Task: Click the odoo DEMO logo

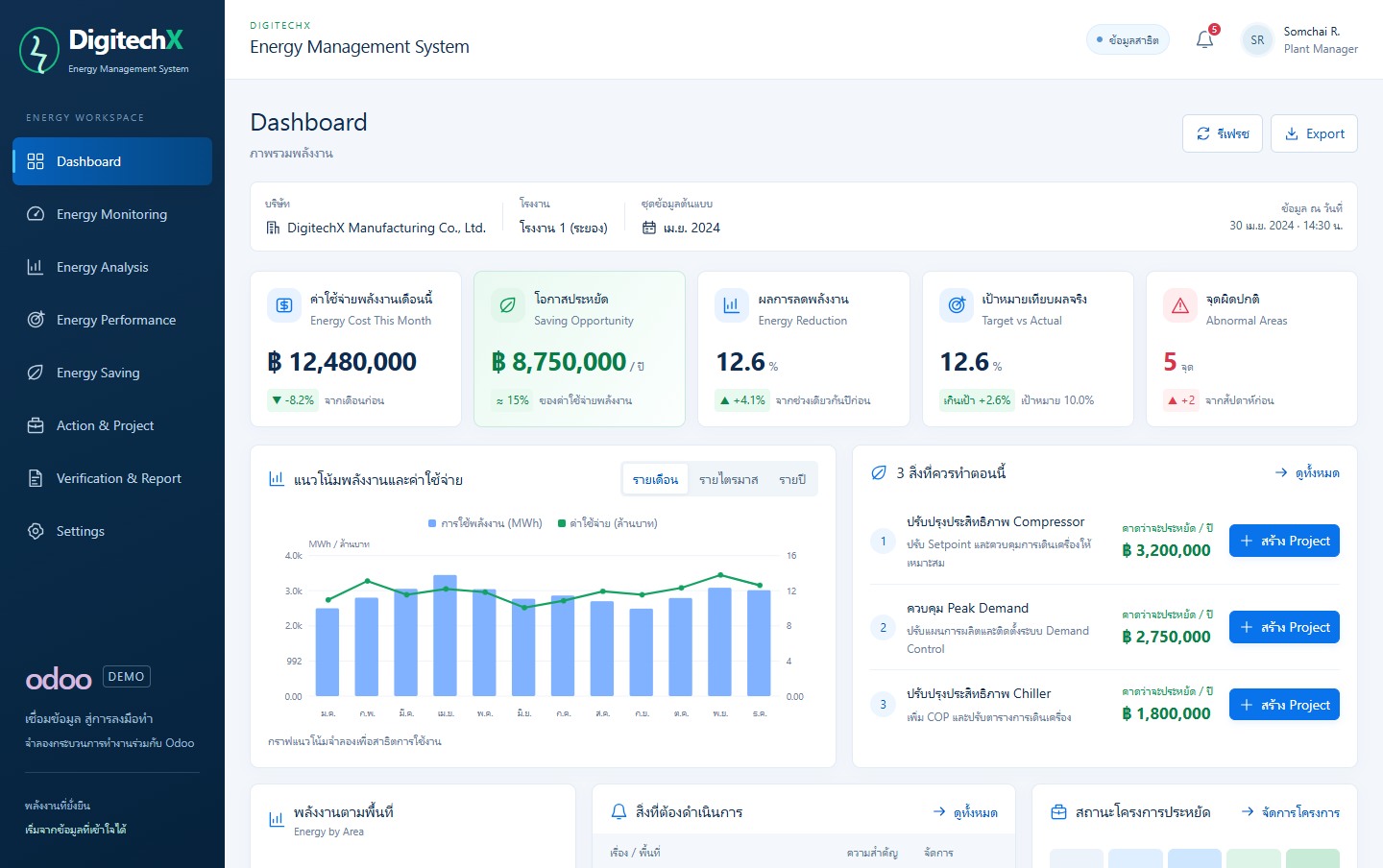Action: 87,678
